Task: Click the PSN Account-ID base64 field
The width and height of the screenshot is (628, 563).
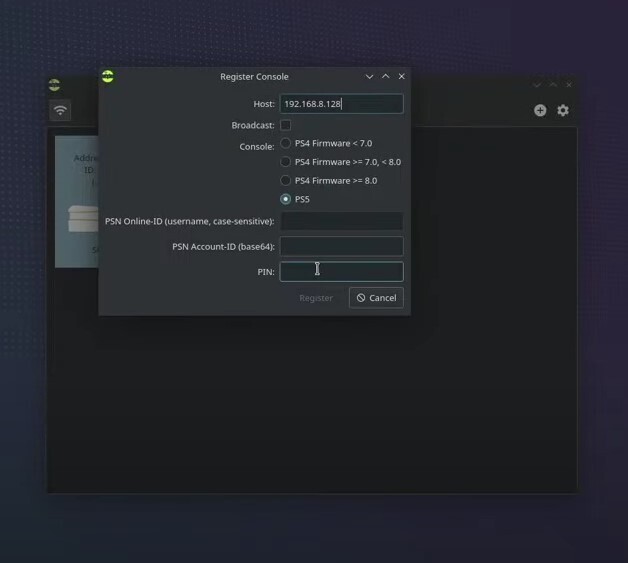Action: tap(341, 246)
